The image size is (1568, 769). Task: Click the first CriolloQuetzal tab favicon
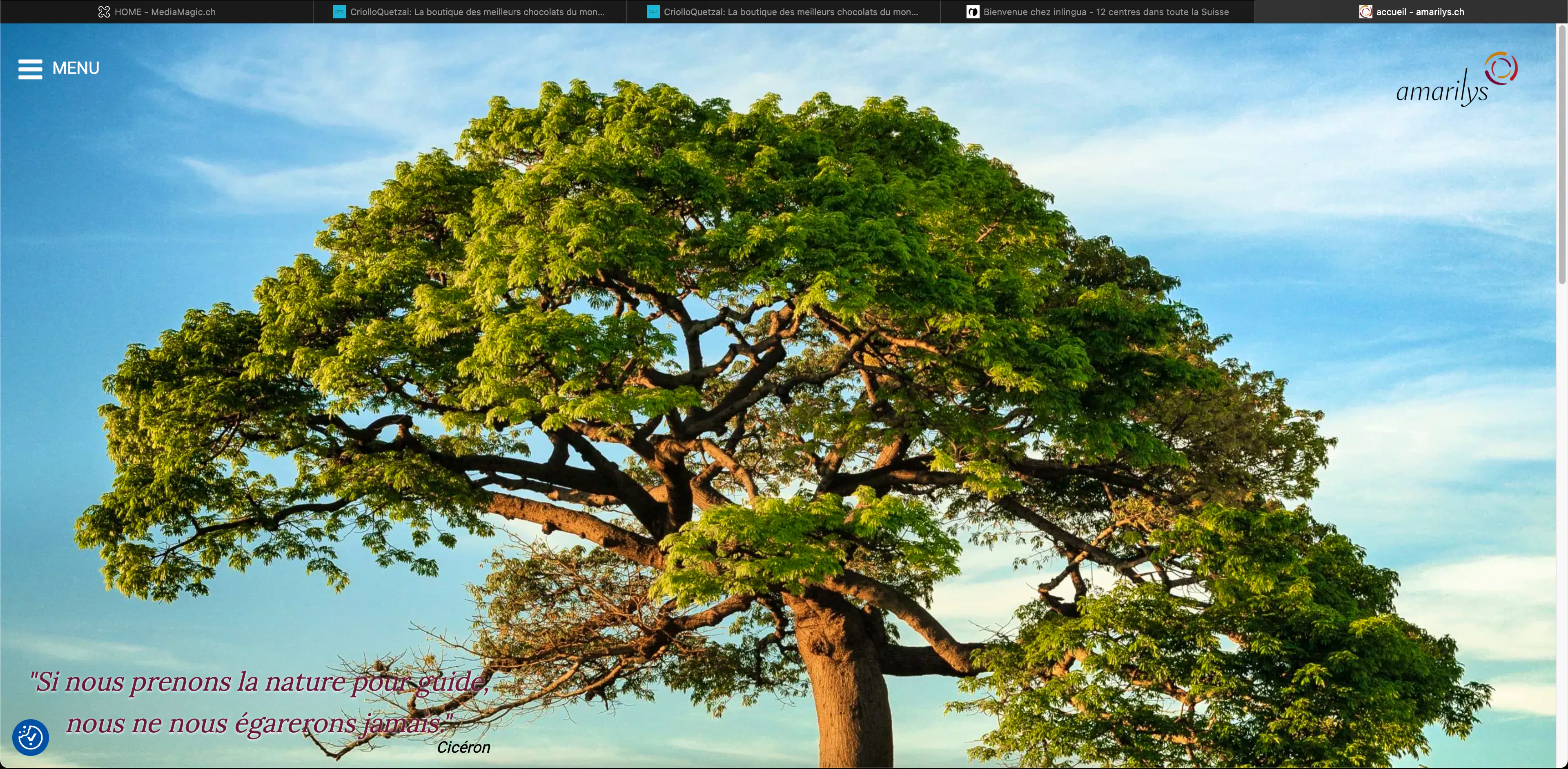(x=340, y=11)
